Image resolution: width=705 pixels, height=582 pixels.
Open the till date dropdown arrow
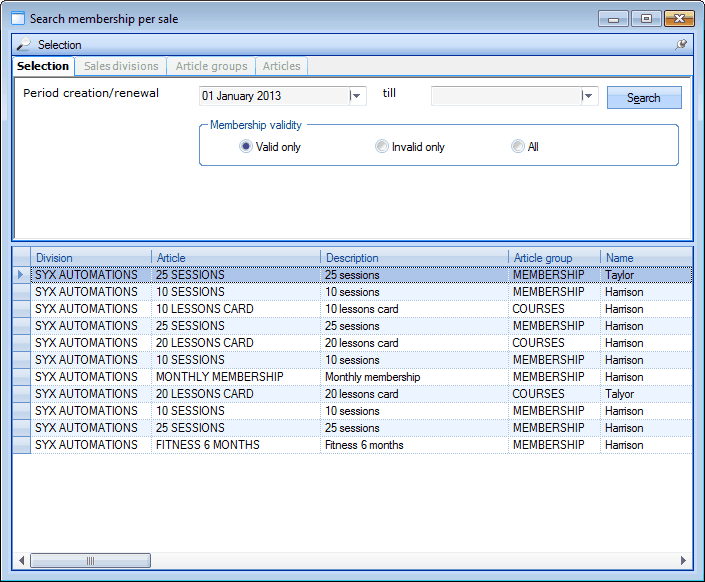click(x=589, y=96)
